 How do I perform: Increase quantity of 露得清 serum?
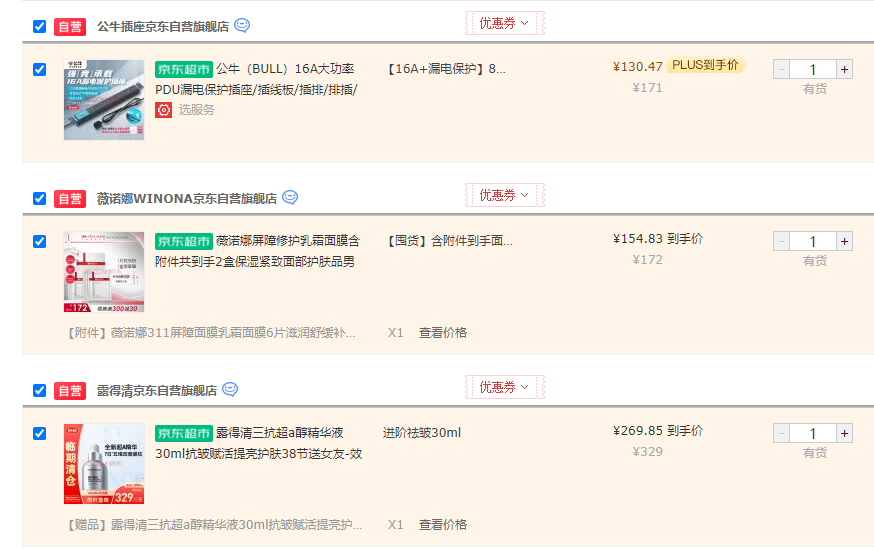[x=844, y=433]
